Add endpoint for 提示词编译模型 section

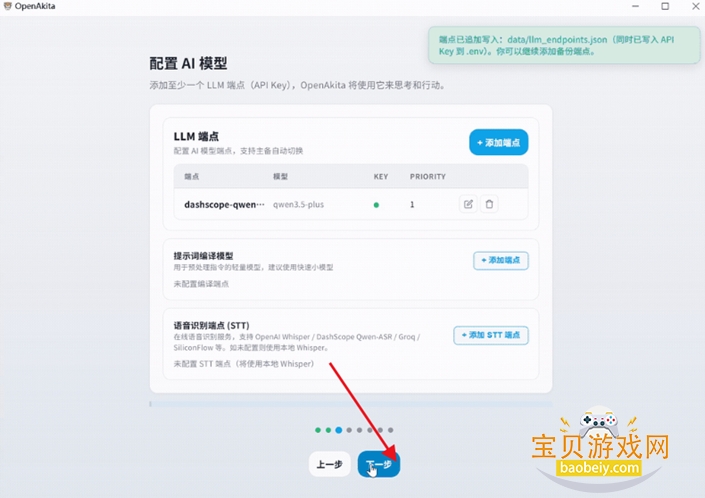(500, 260)
